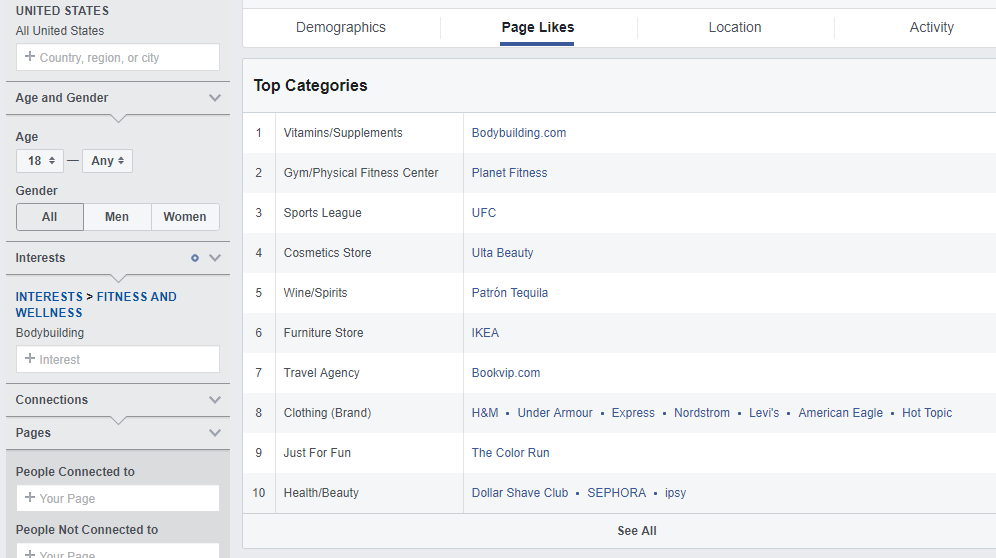Select Women gender option
996x558 pixels.
pos(185,217)
